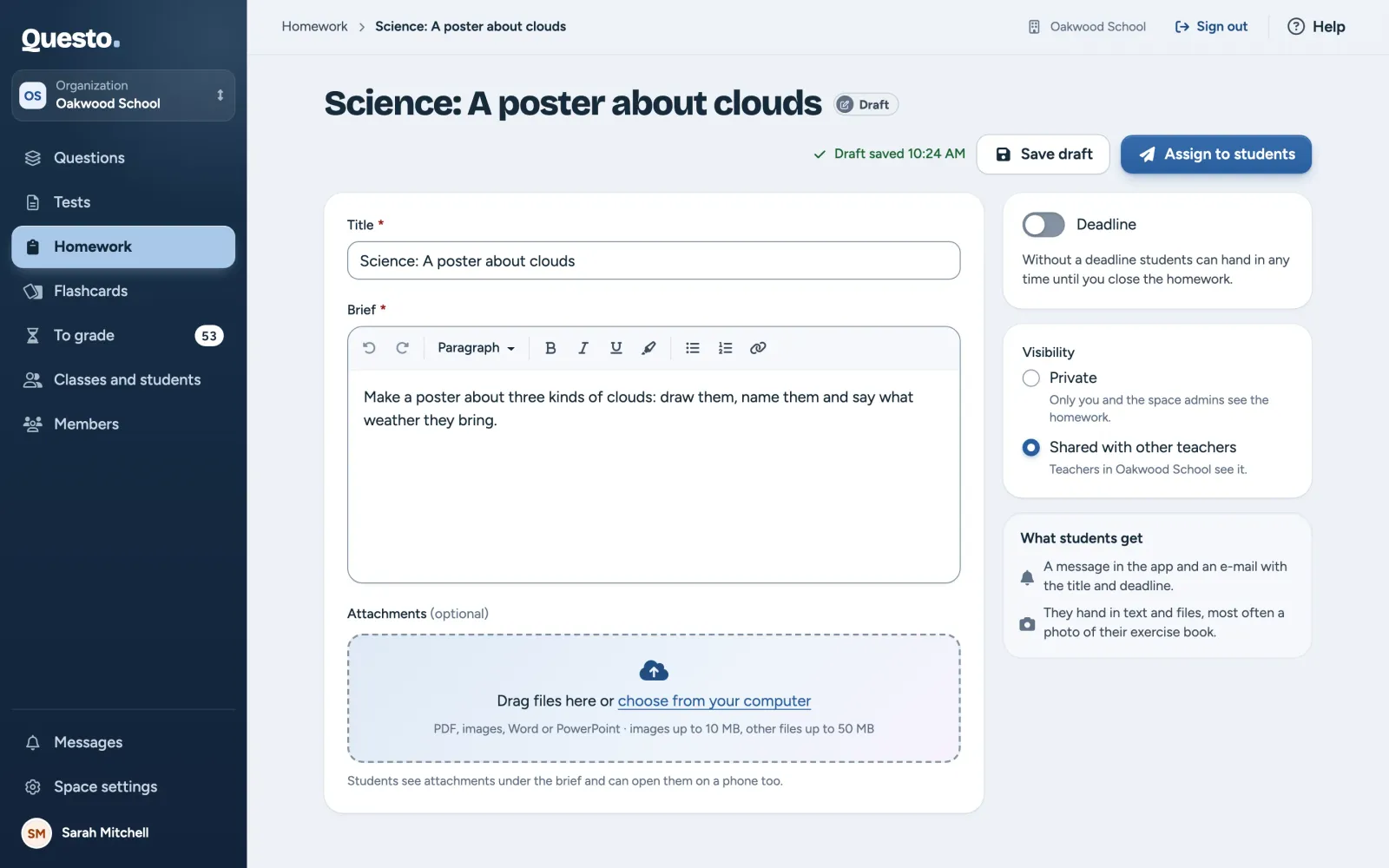Image resolution: width=1389 pixels, height=868 pixels.
Task: Expand the Organization switcher
Action: click(123, 95)
